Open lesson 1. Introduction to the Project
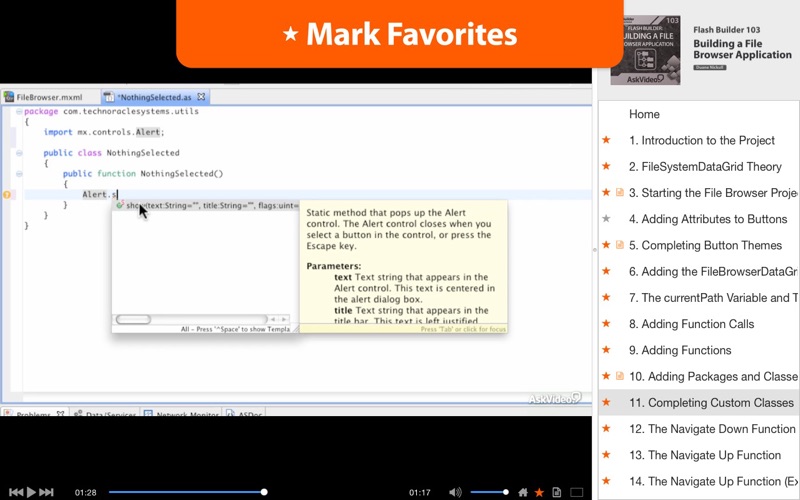This screenshot has width=800, height=500. pyautogui.click(x=702, y=140)
